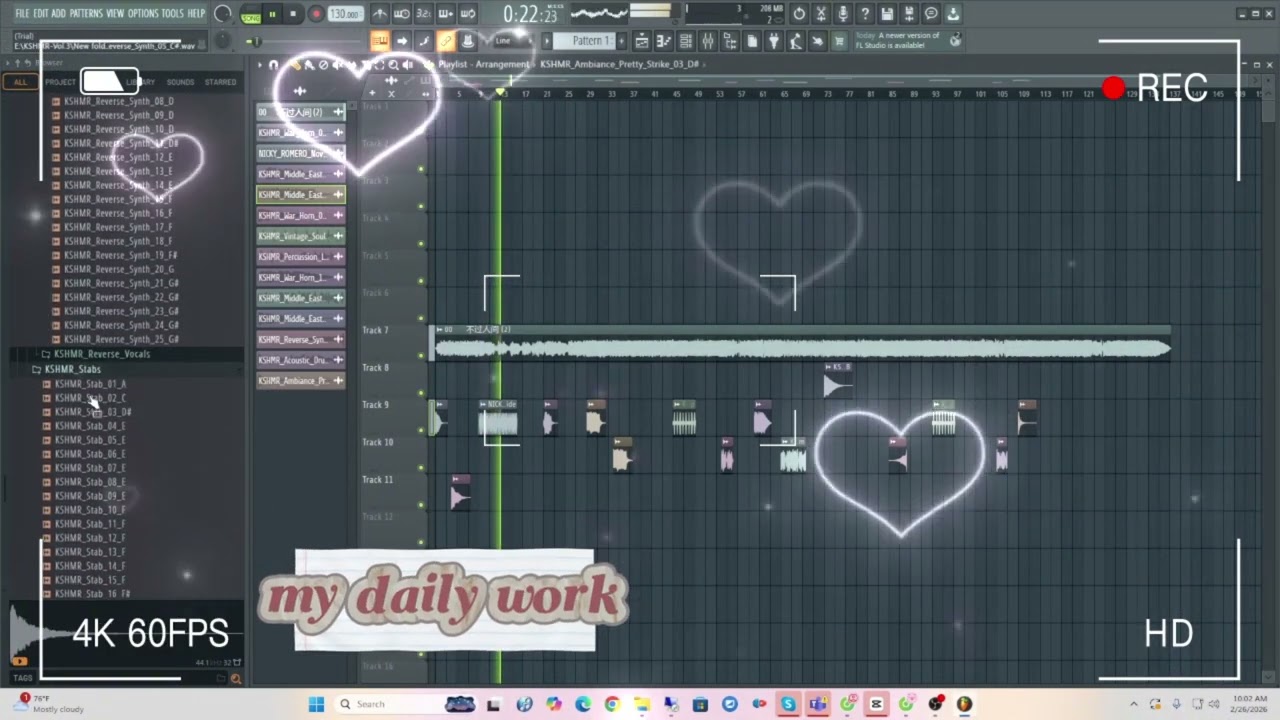Select KSHMR_Acoustic_Dru clip in picker

click(x=300, y=360)
